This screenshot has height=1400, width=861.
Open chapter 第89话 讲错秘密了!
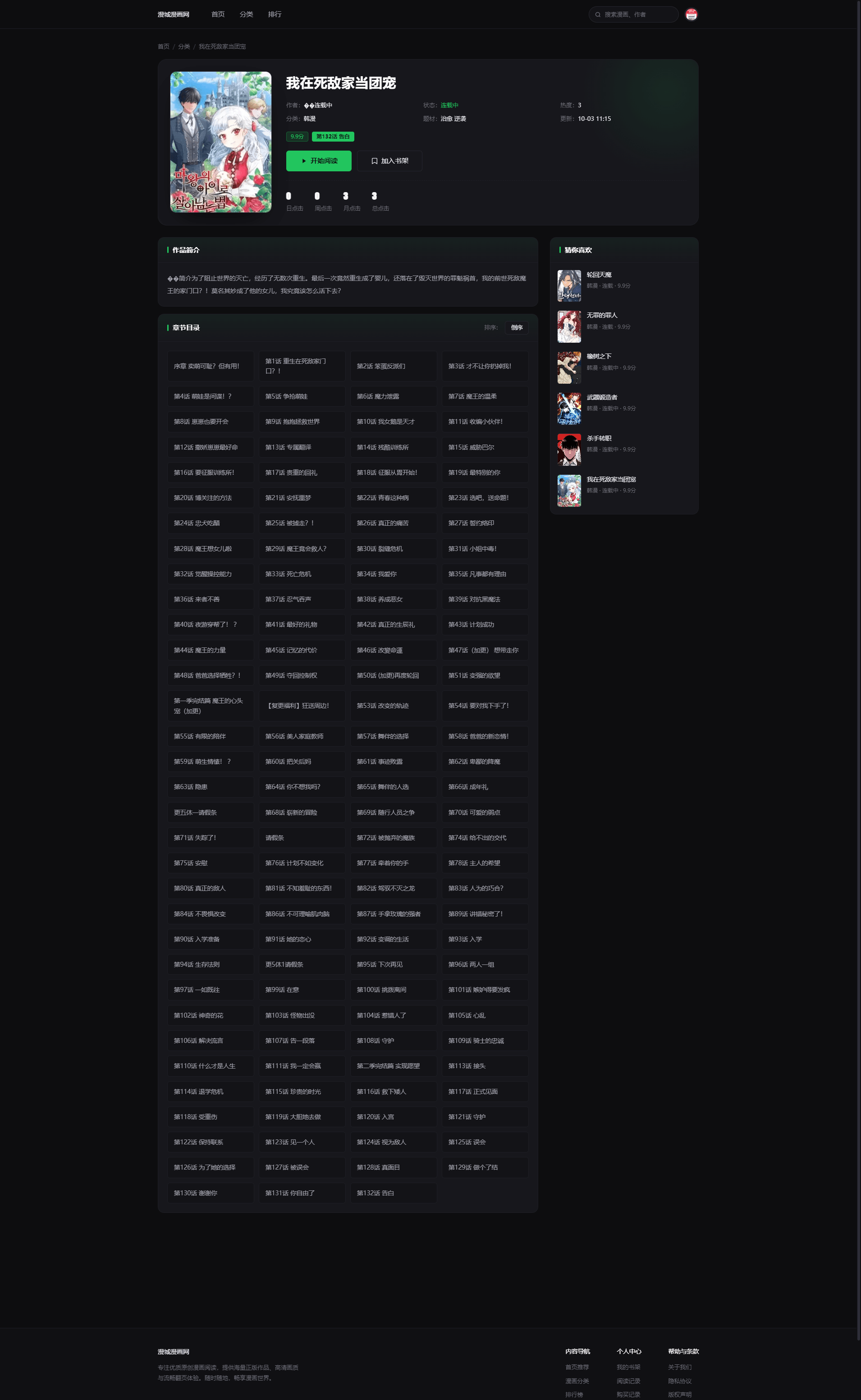(485, 913)
